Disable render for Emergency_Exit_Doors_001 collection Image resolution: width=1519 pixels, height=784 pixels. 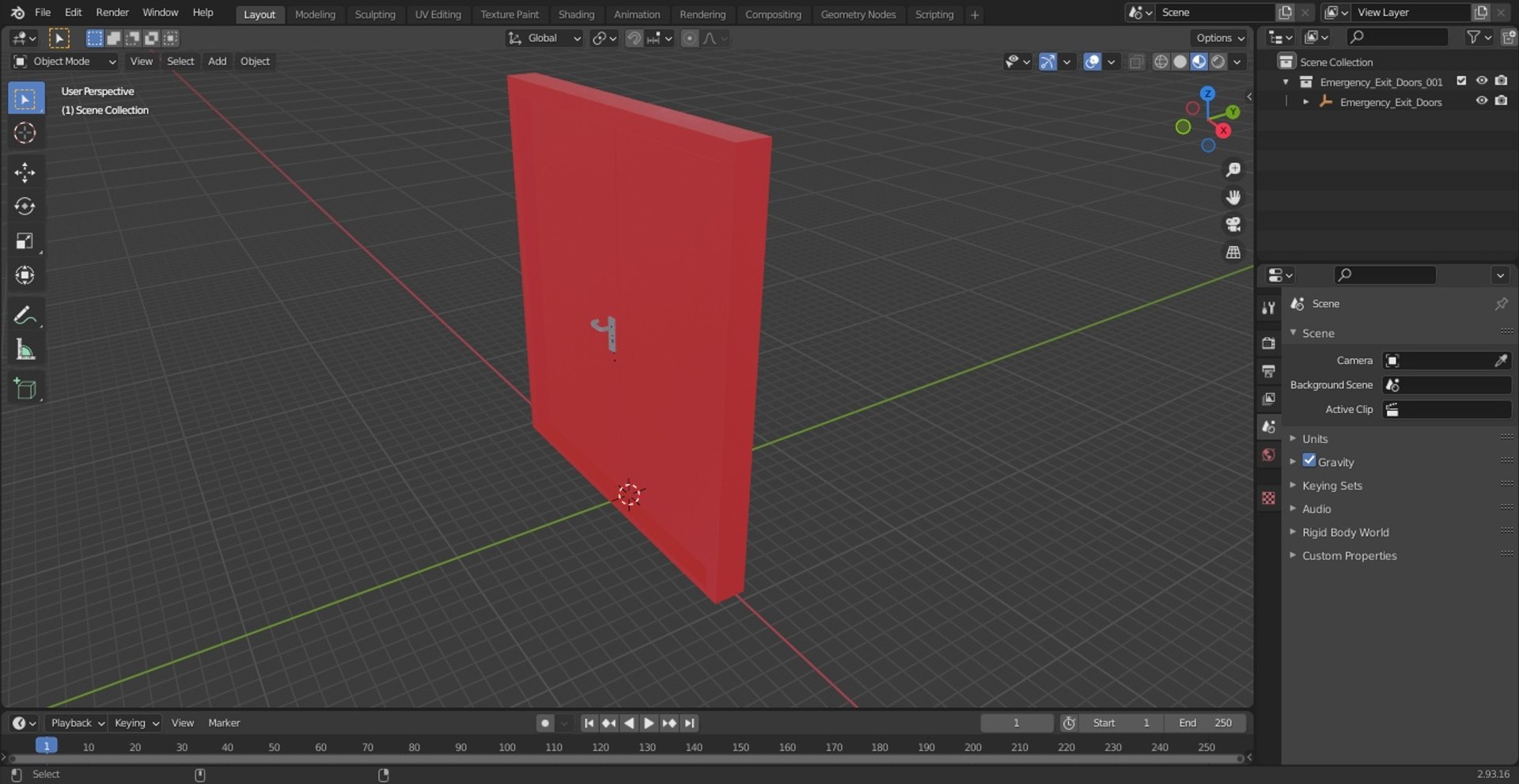(1502, 81)
